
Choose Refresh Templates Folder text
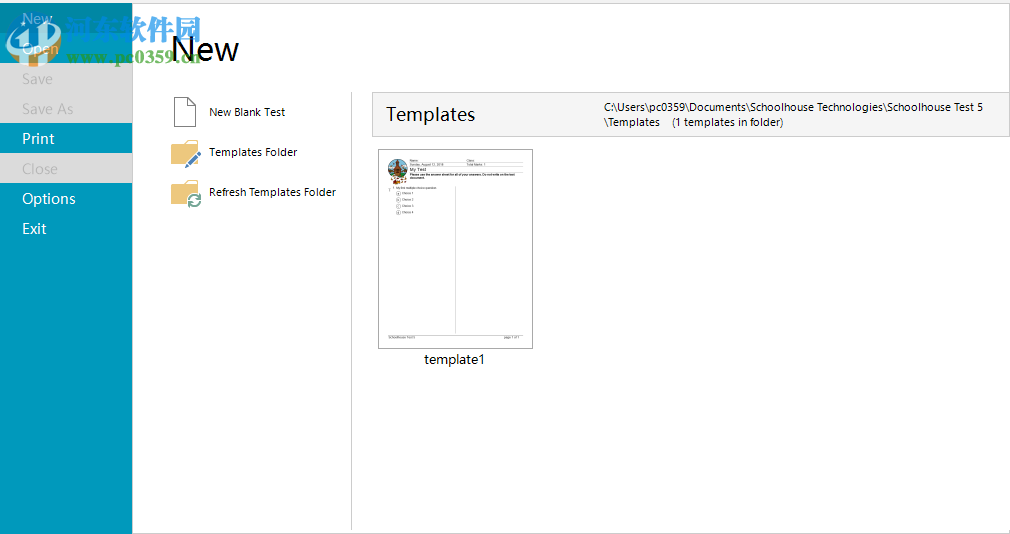[272, 192]
